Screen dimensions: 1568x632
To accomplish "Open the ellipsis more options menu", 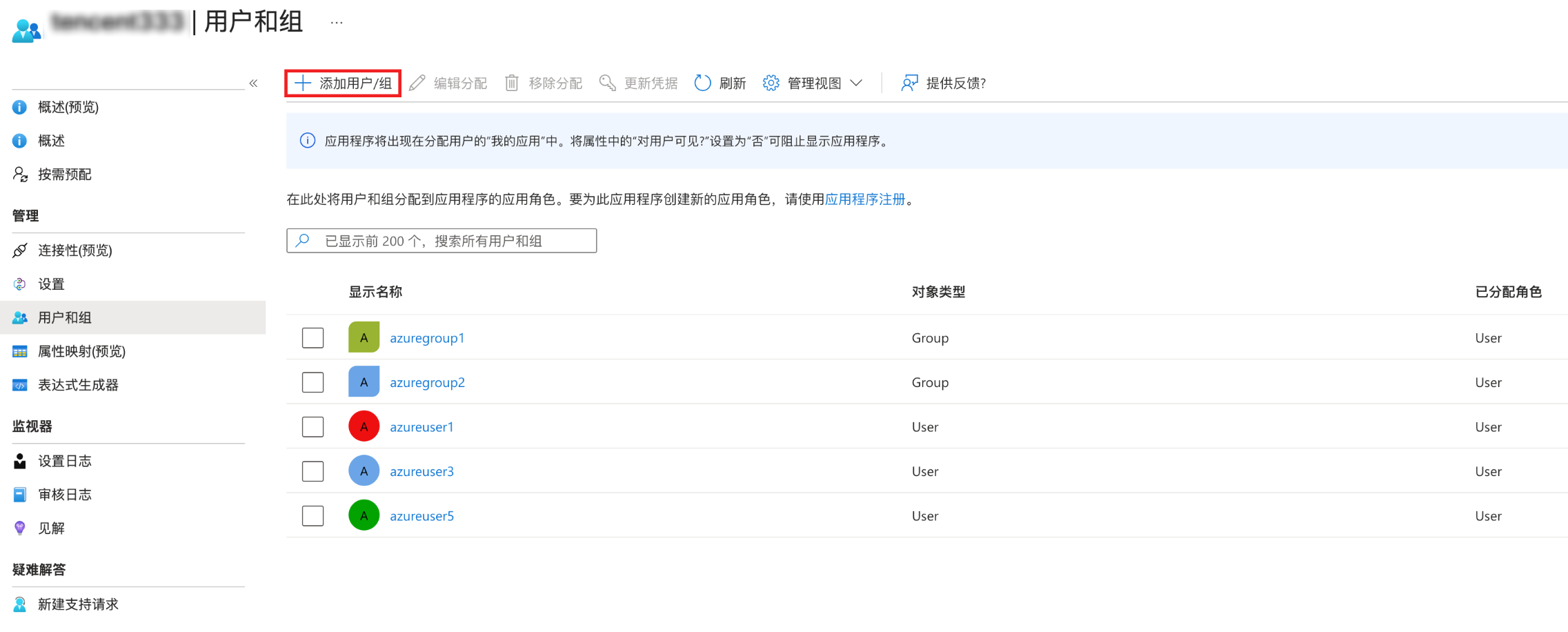I will coord(337,23).
